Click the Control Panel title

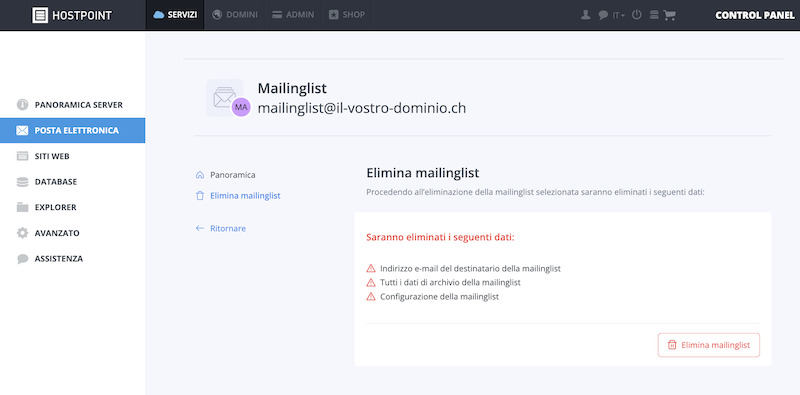pos(755,15)
